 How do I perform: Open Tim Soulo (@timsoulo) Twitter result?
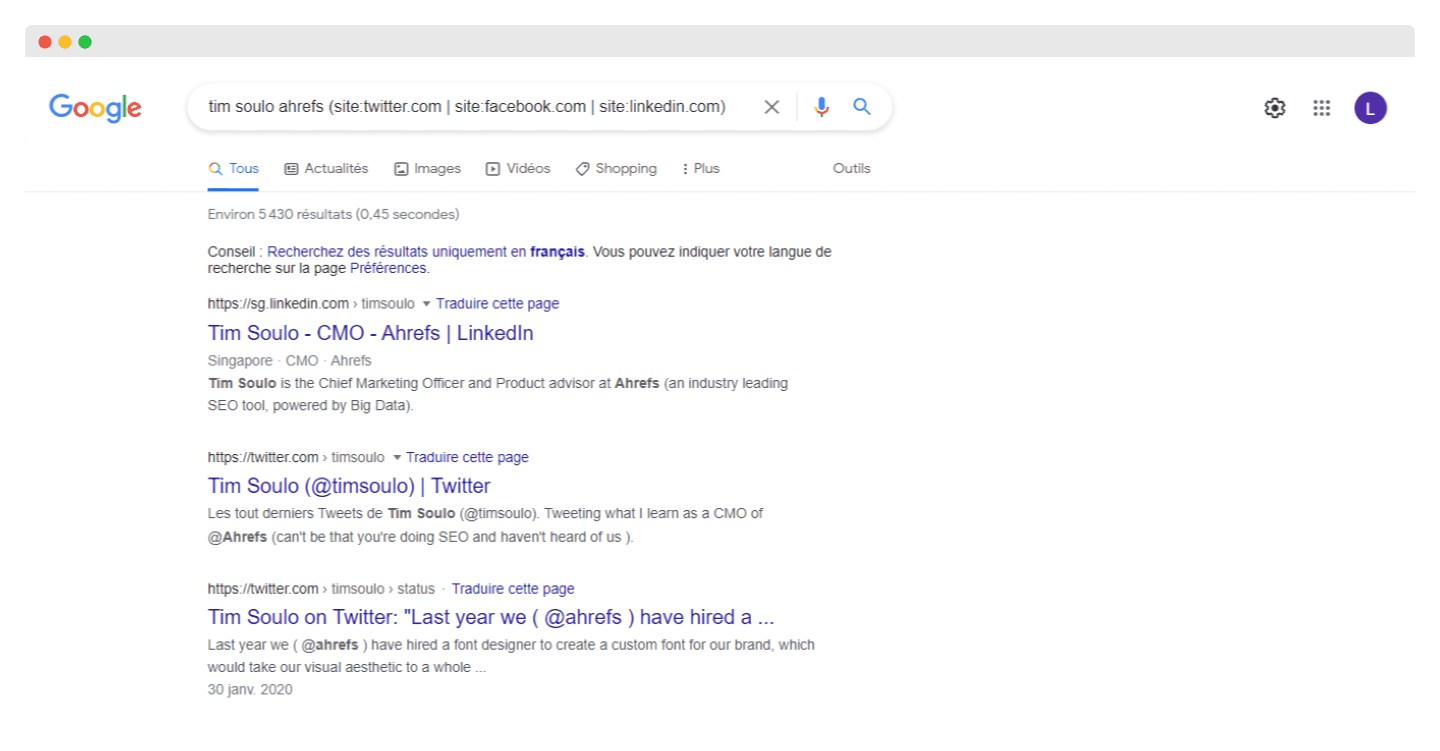pos(349,486)
